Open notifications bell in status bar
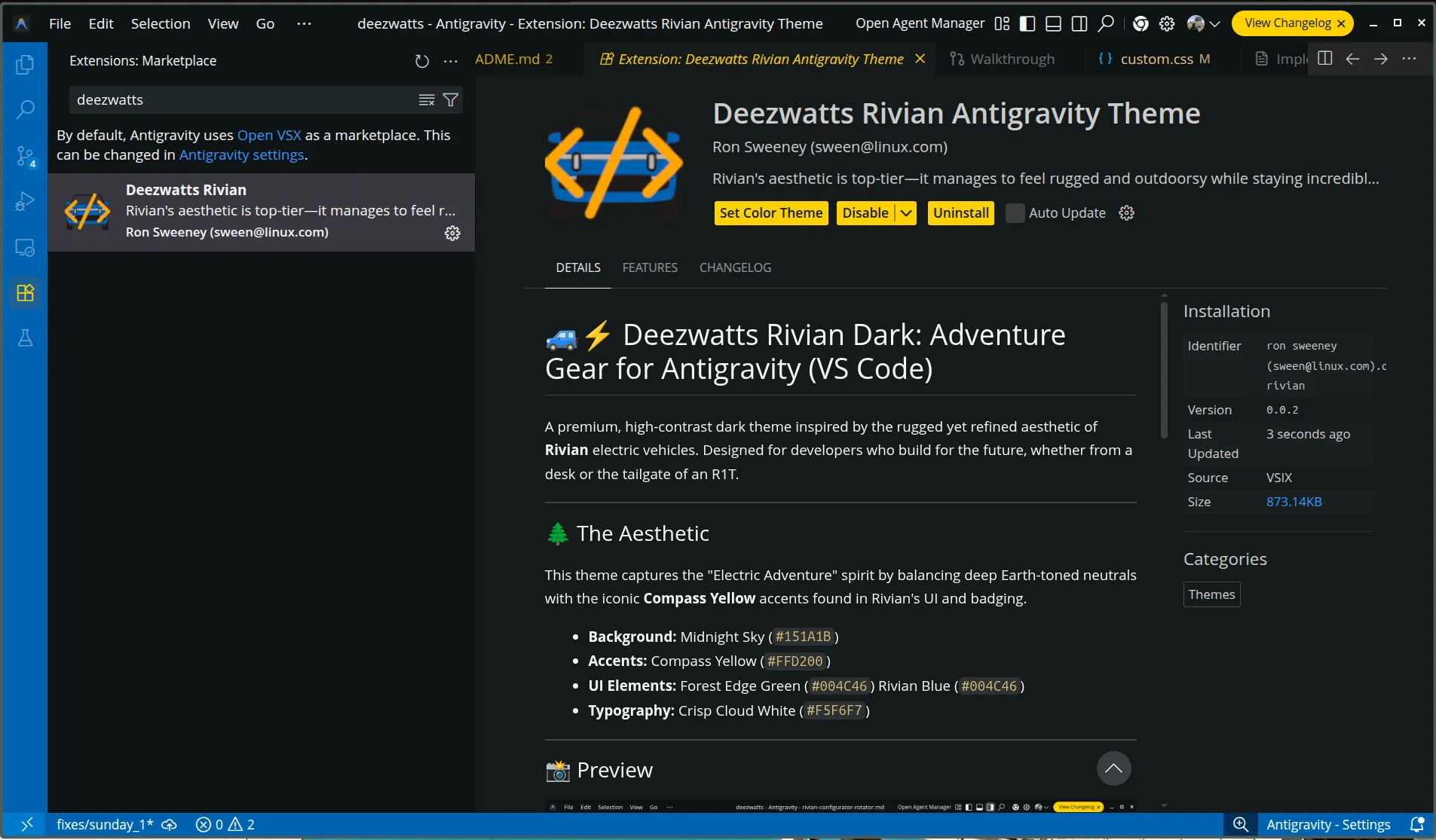 coord(1417,824)
